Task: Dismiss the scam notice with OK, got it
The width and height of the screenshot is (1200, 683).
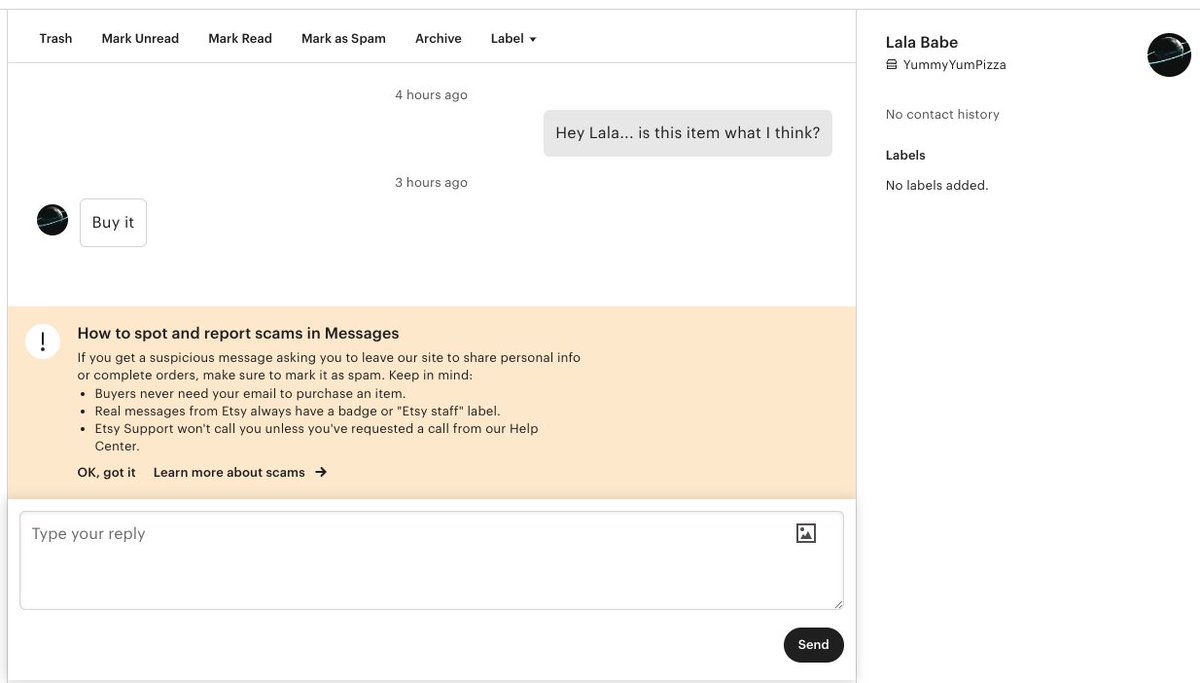Action: pyautogui.click(x=106, y=472)
